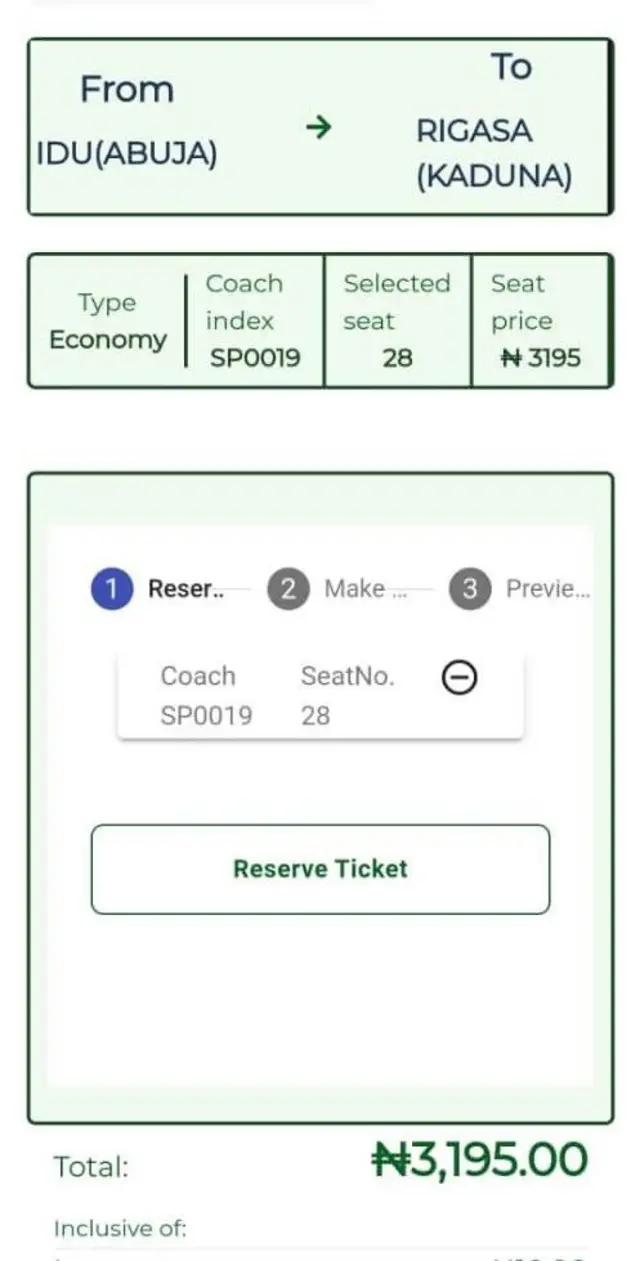This screenshot has width=640, height=1261.
Task: Tap the minus icon to remove seat 28
Action: (459, 676)
